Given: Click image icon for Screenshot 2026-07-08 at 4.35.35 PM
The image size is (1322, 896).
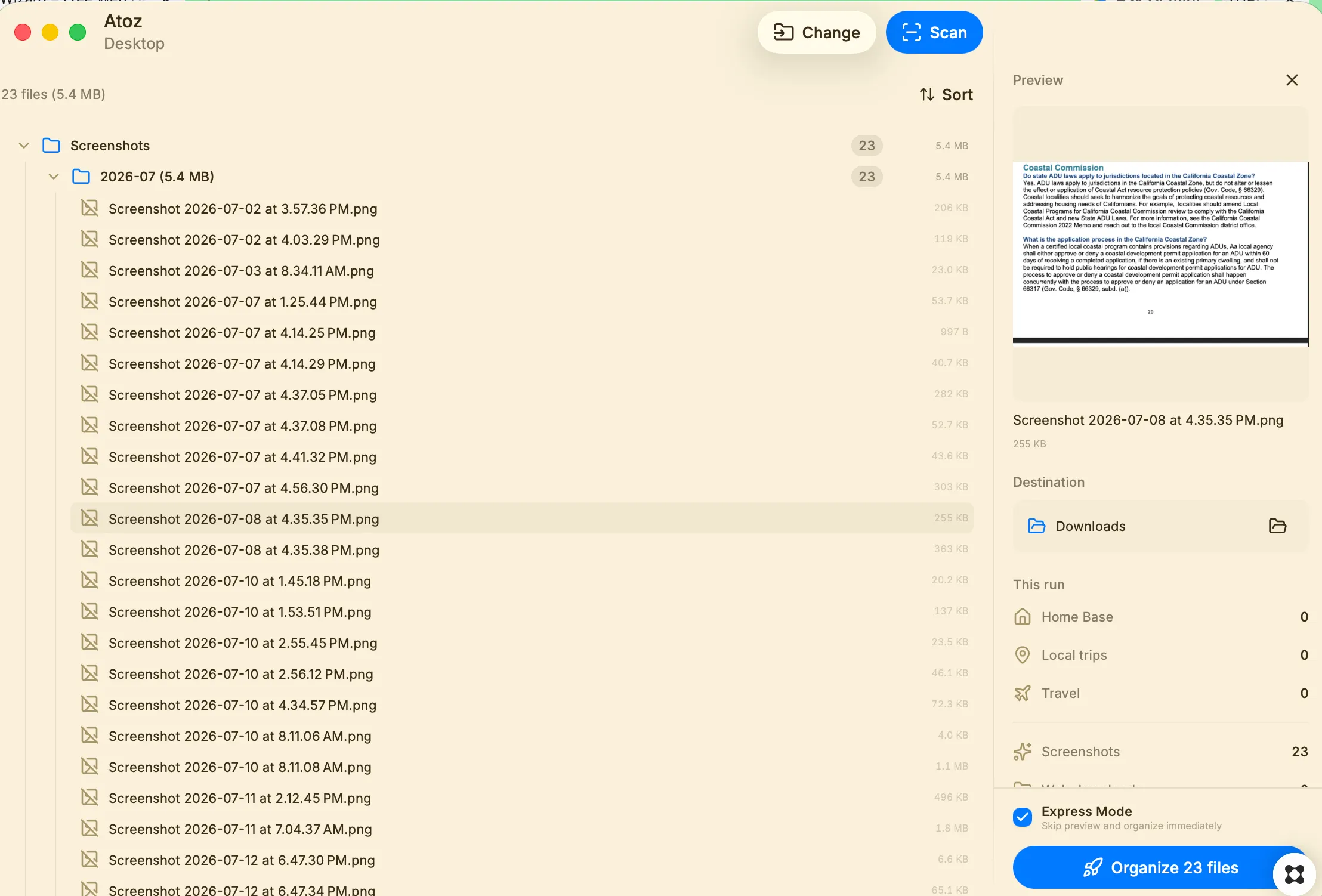Looking at the screenshot, I should pos(89,518).
